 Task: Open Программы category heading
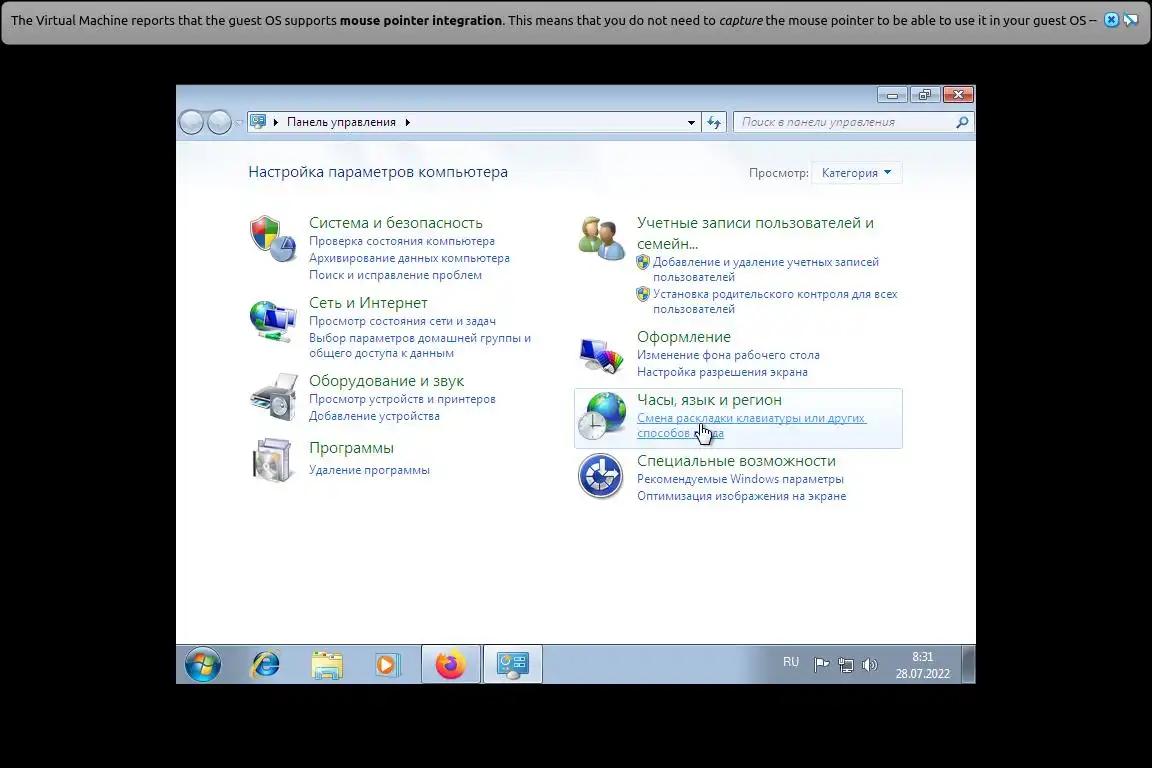[x=351, y=448]
